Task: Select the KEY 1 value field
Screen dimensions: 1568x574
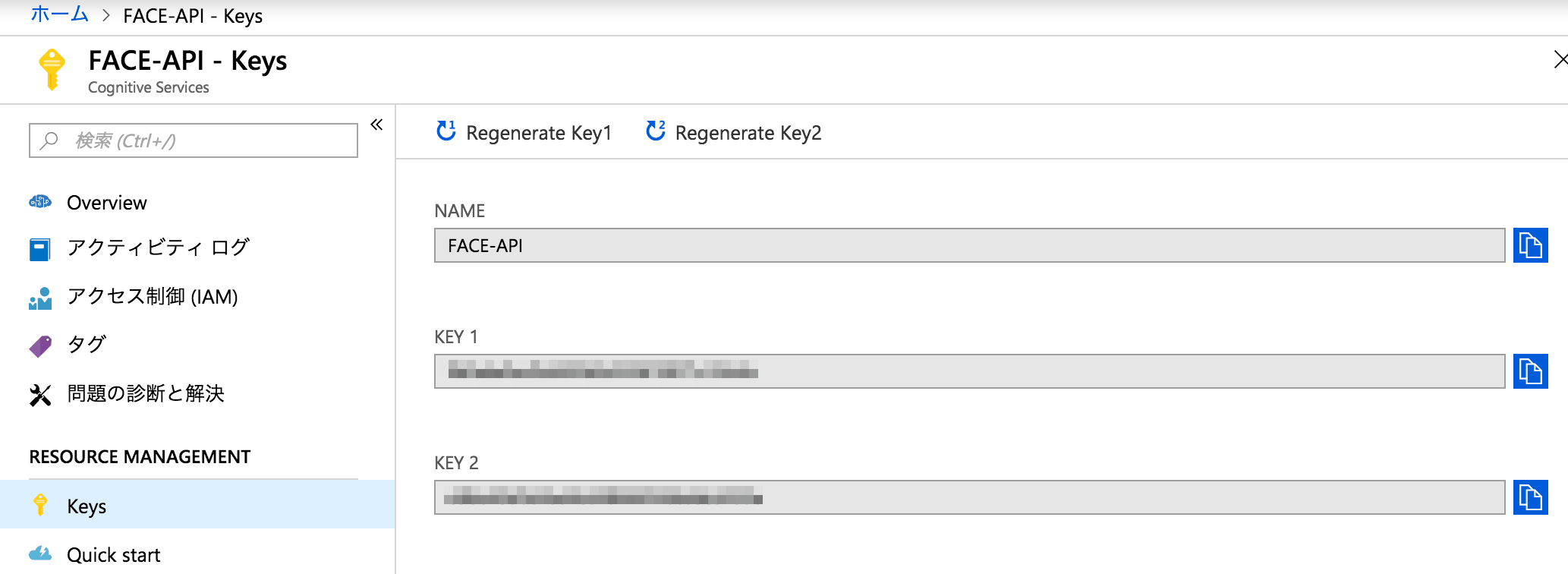Action: tap(968, 371)
